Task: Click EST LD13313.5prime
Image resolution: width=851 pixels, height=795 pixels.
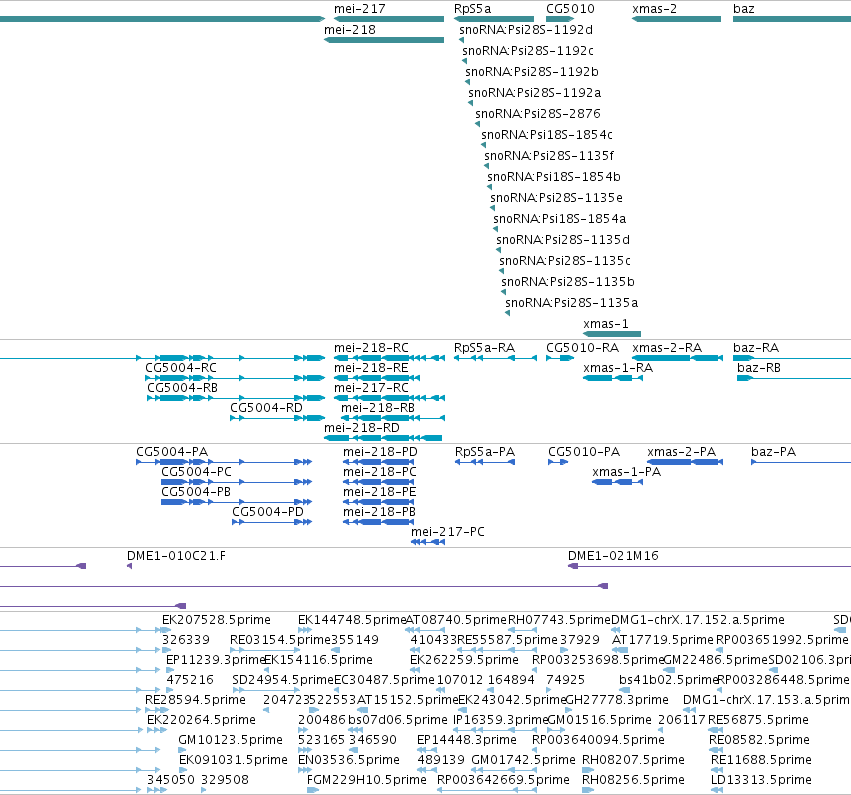Action: [x=761, y=780]
